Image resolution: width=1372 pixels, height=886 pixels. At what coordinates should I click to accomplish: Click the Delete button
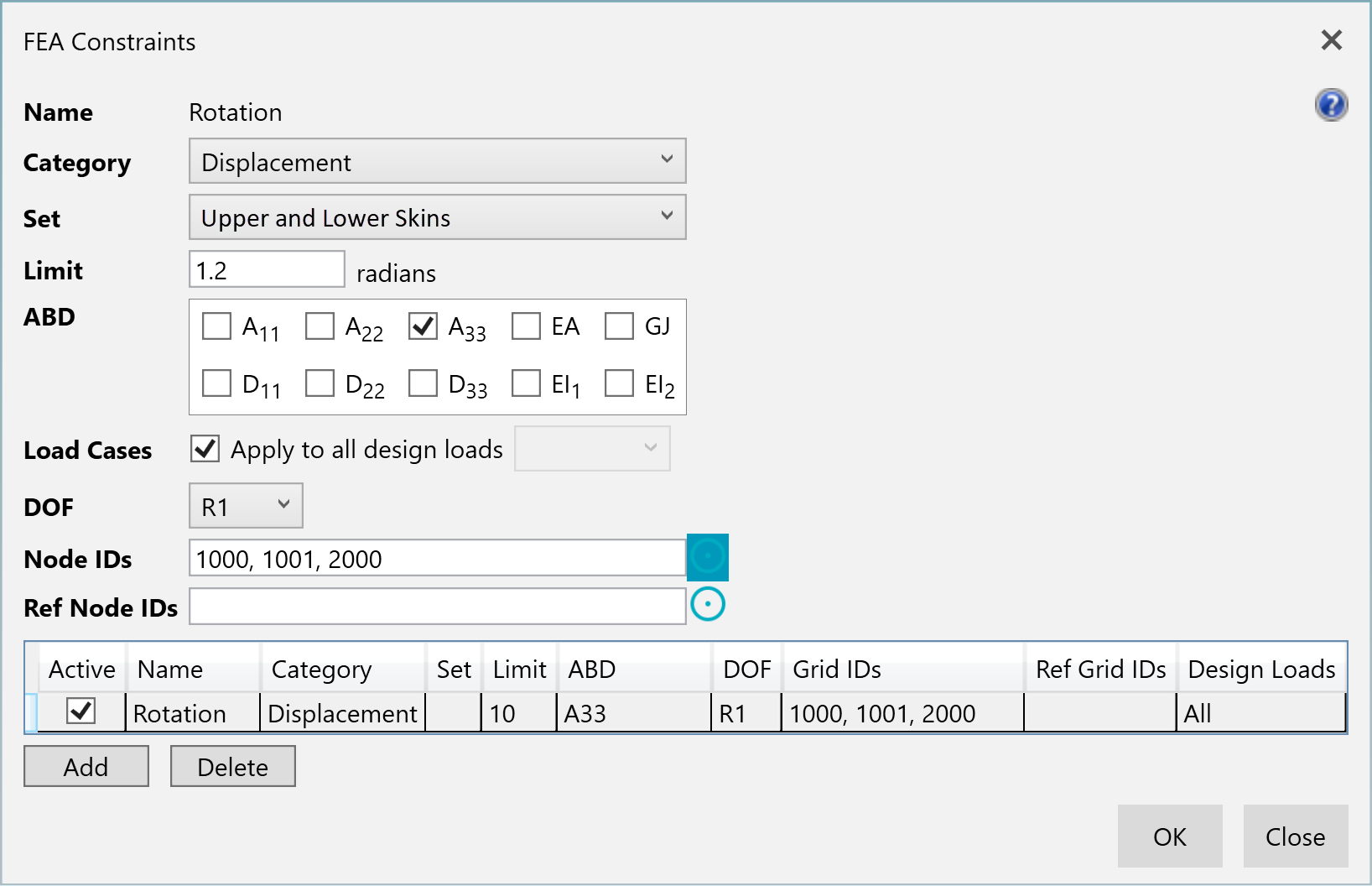tap(233, 766)
